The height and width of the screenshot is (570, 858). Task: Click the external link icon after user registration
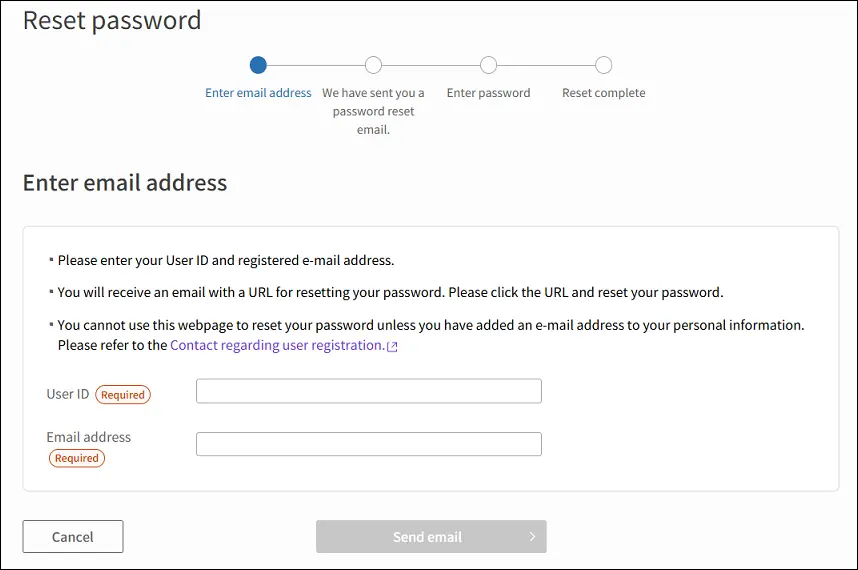click(392, 347)
